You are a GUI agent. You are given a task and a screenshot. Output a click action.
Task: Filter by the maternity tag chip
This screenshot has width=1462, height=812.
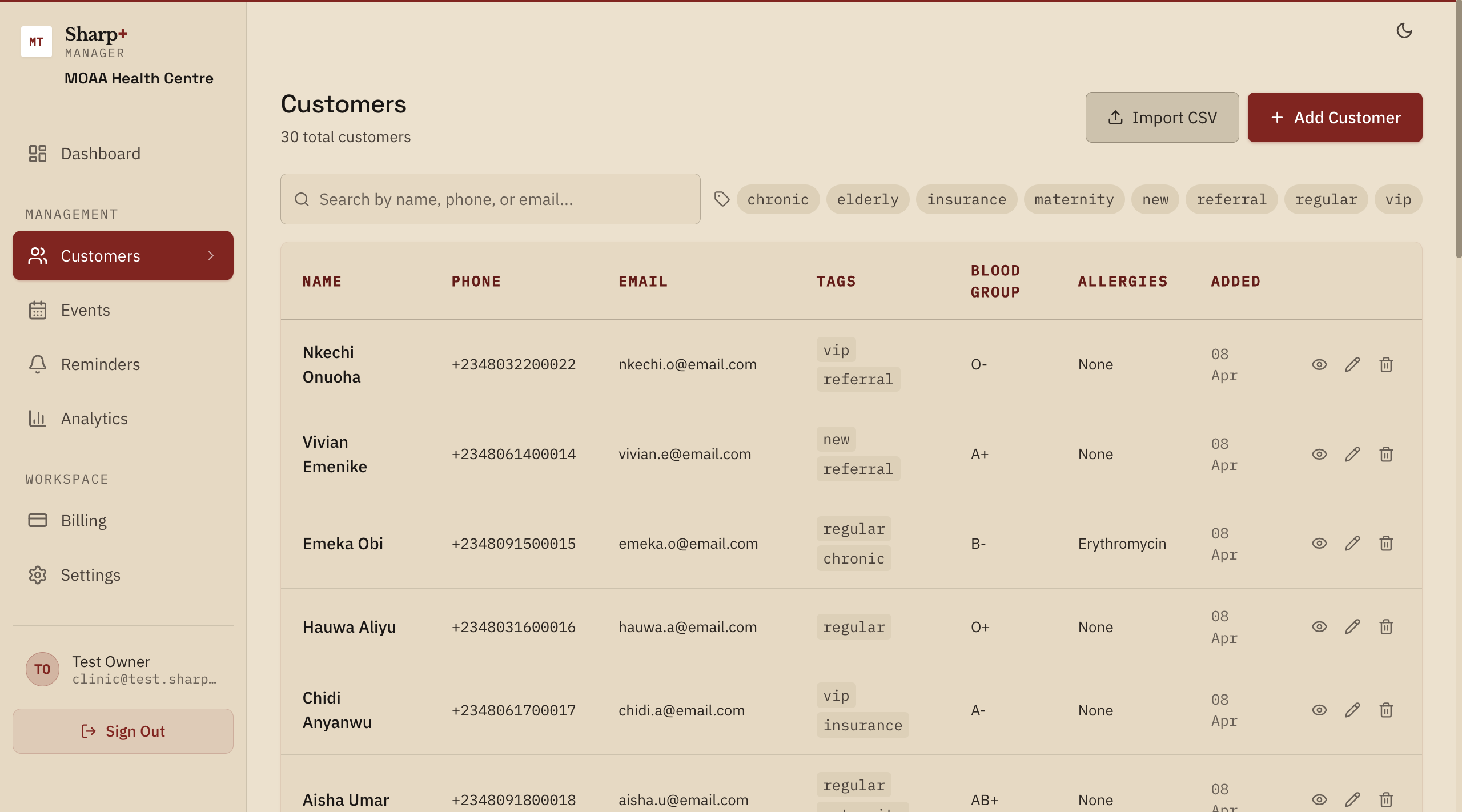[1074, 199]
